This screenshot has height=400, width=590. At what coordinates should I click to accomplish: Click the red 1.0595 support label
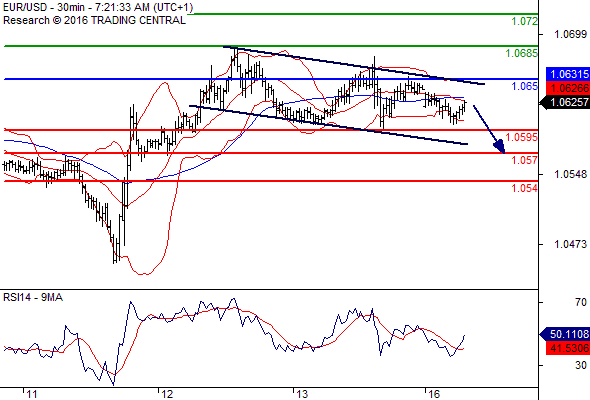pos(522,137)
